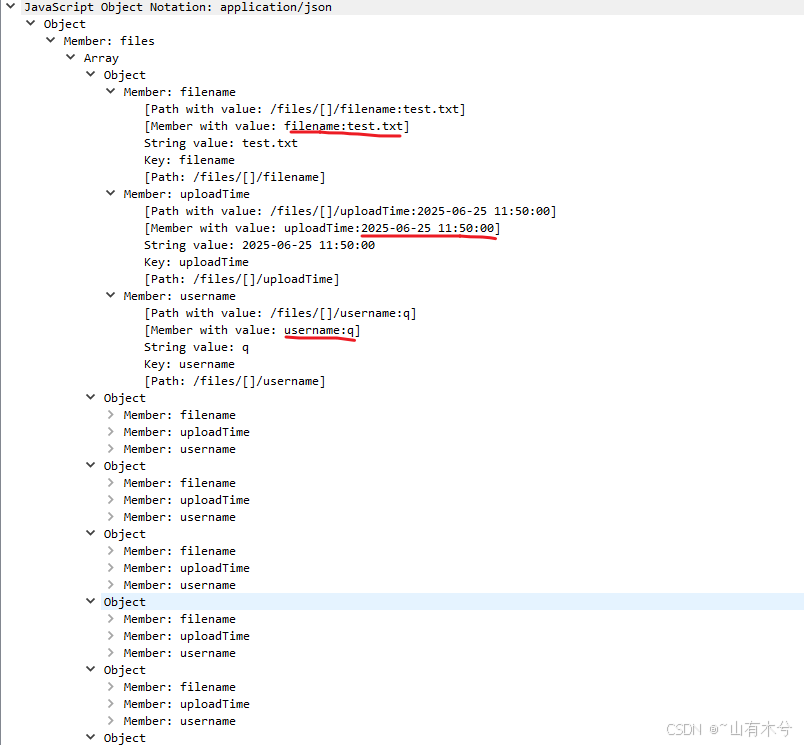Viewport: 804px width, 745px height.
Task: Collapse the expanded Member: filename chevron
Action: 110,91
